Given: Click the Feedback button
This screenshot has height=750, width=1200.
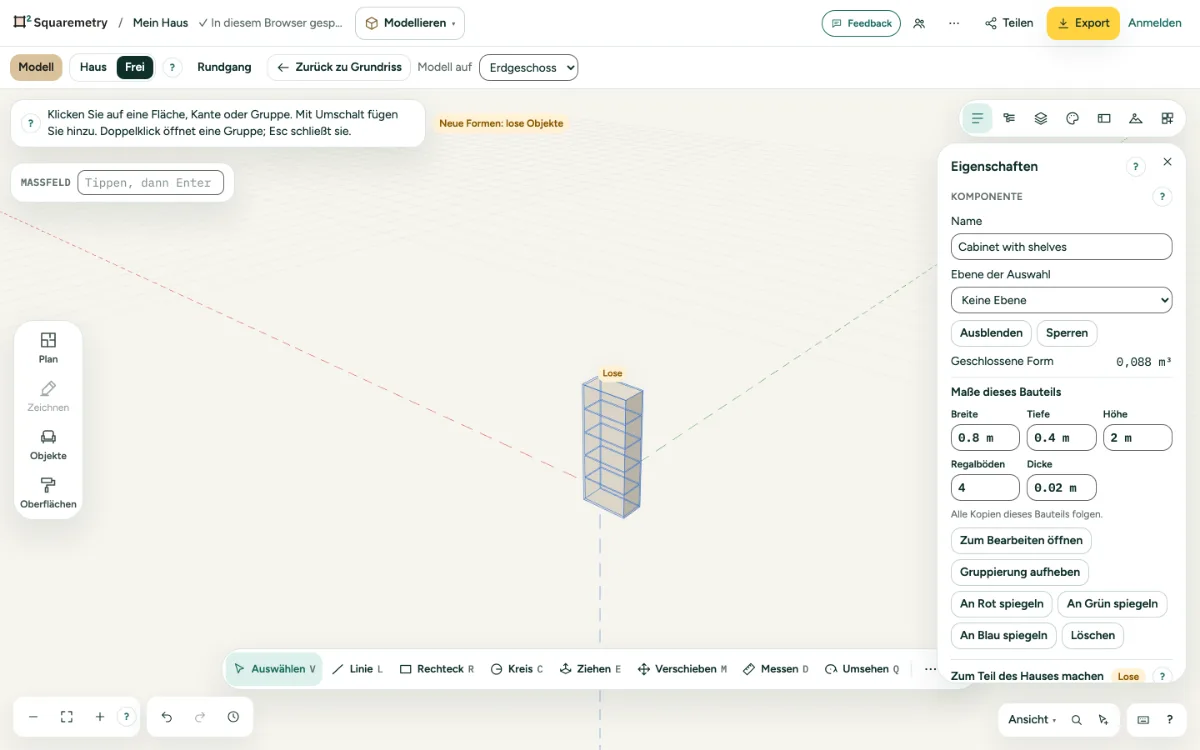Looking at the screenshot, I should (861, 23).
